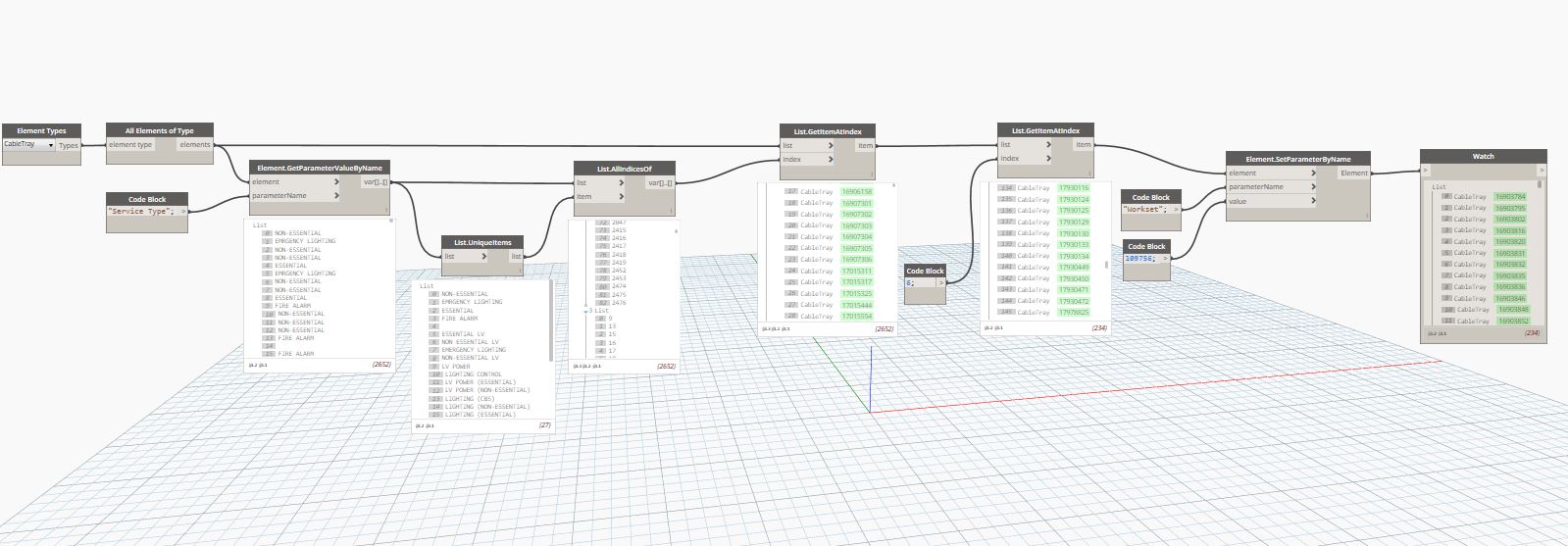Select 'LIGHTING CONTROL' in UniqueItems preview
The height and width of the screenshot is (546, 1568).
473,374
